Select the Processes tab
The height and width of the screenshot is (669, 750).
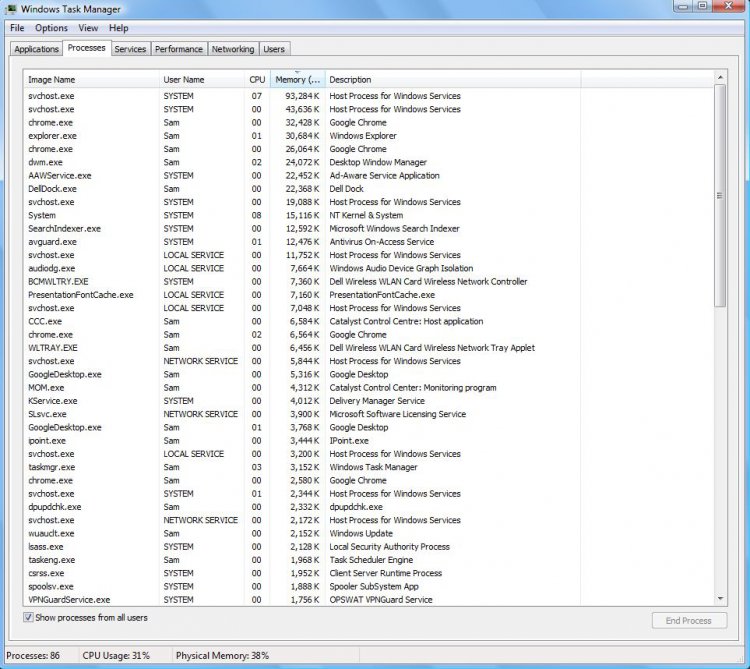click(x=87, y=48)
